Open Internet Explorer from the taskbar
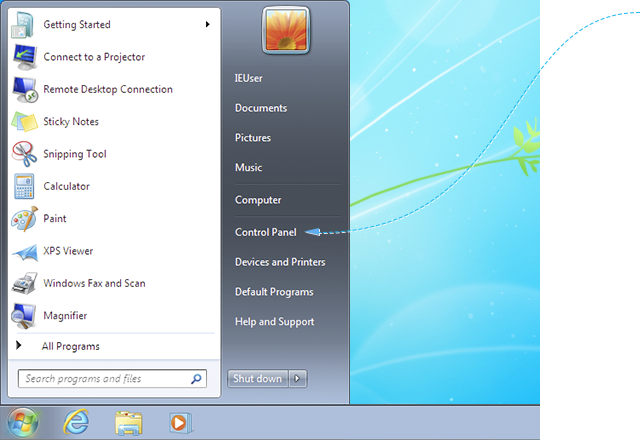The height and width of the screenshot is (440, 640). click(76, 422)
